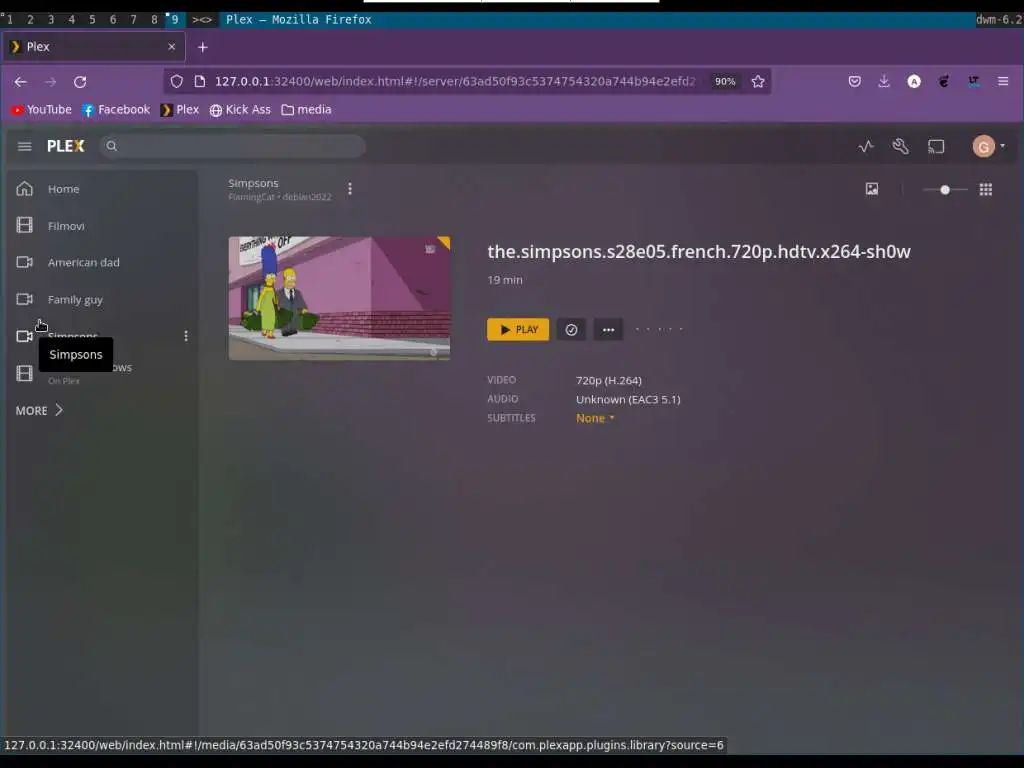Viewport: 1024px width, 768px height.
Task: Switch to dwm workspace tag 5
Action: (92, 20)
